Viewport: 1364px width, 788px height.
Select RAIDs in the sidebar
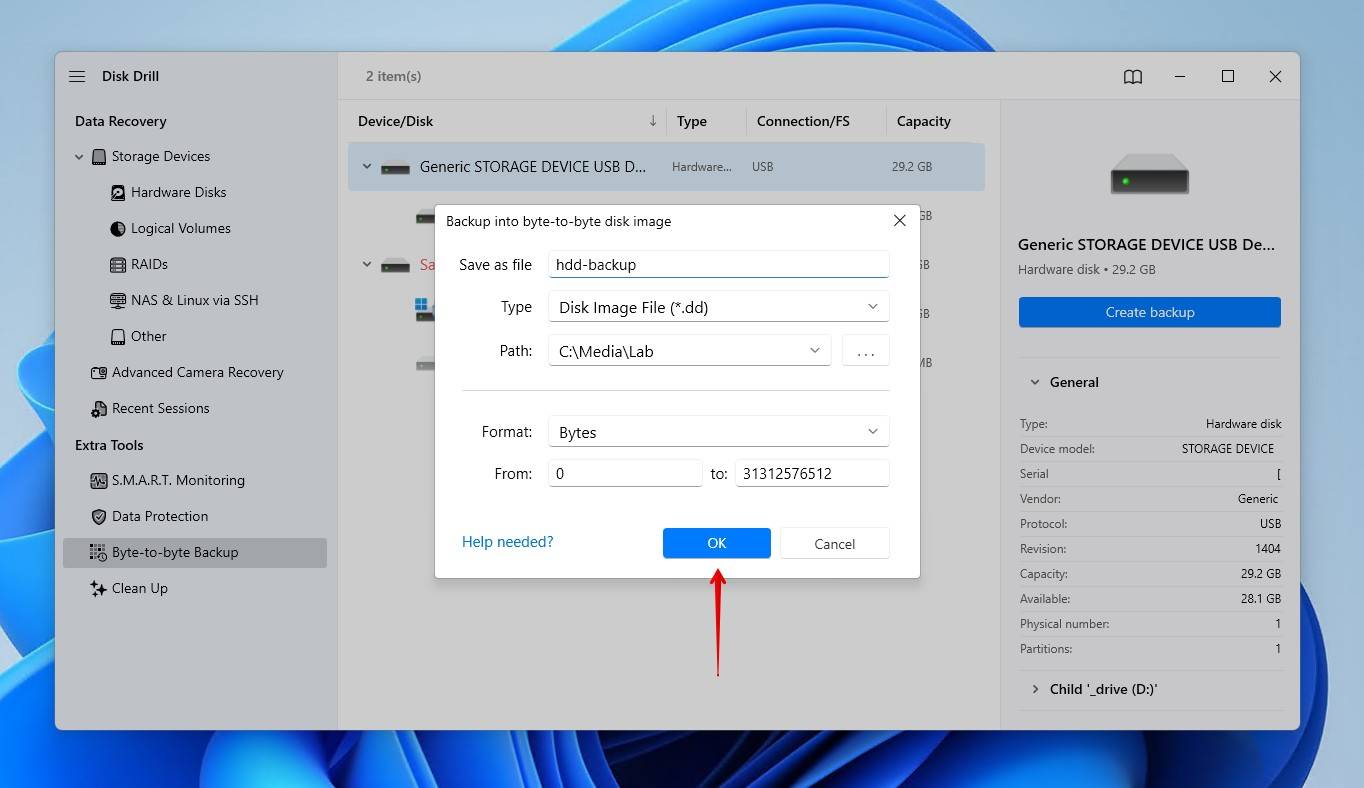point(149,264)
